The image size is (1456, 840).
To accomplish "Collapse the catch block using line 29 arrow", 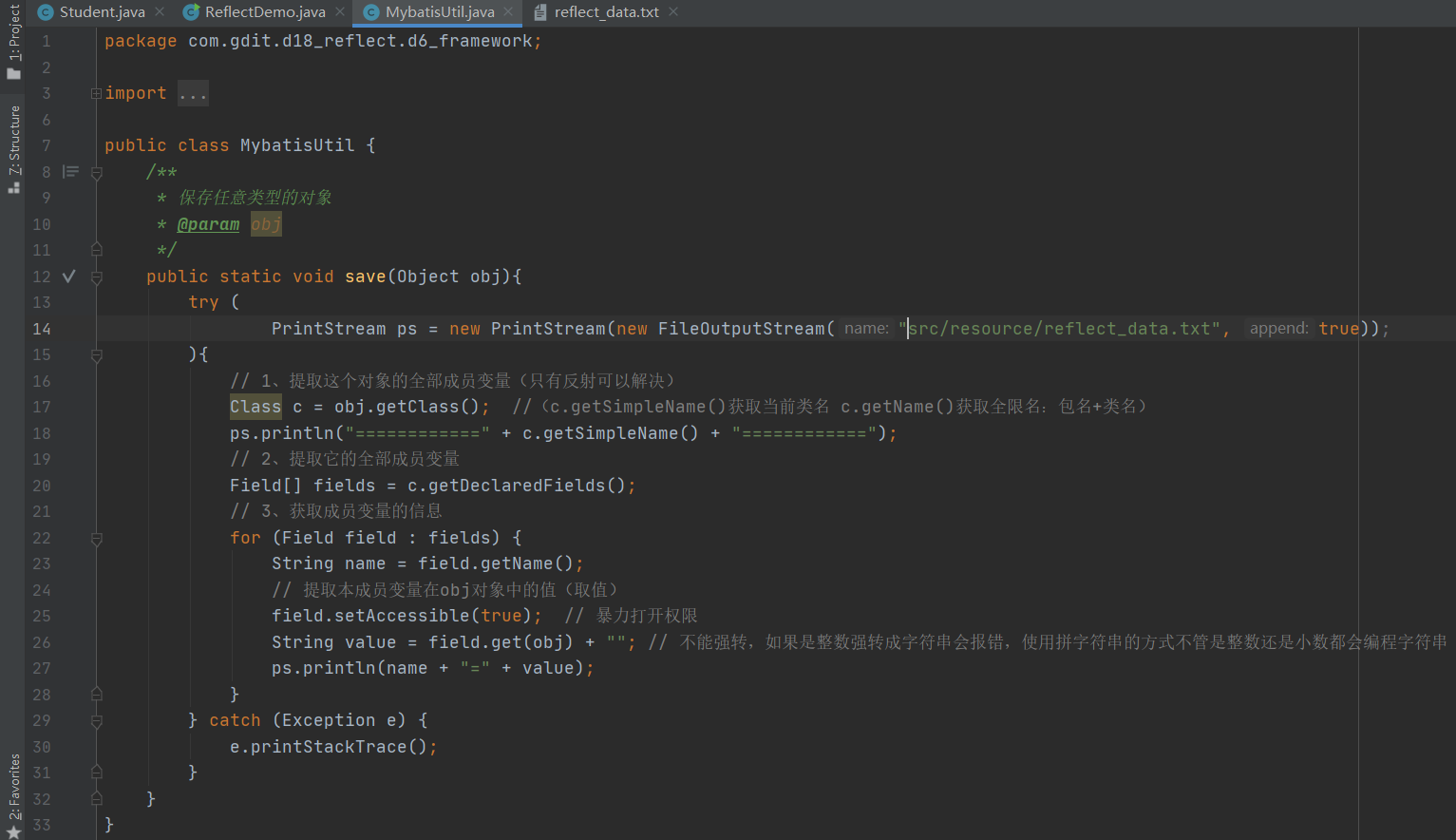I will [95, 720].
